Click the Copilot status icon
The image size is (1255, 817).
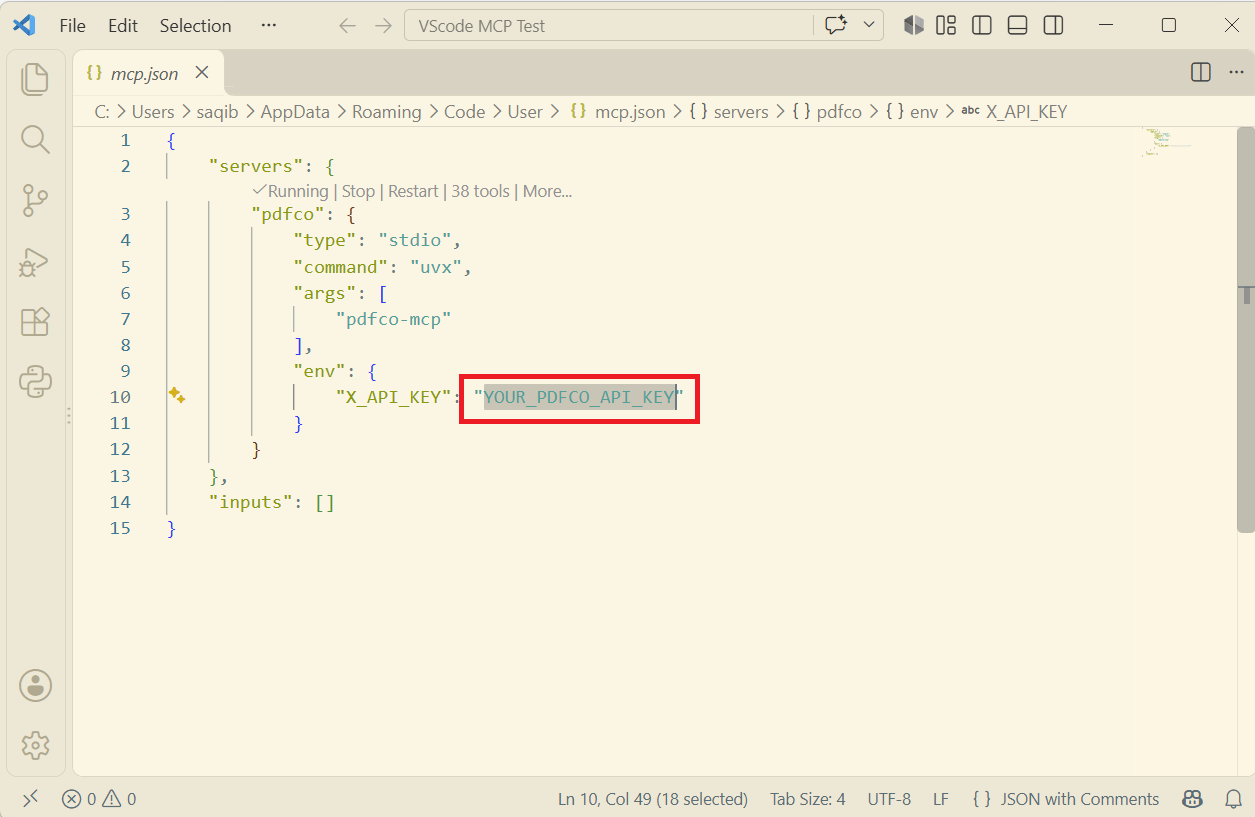tap(1192, 799)
